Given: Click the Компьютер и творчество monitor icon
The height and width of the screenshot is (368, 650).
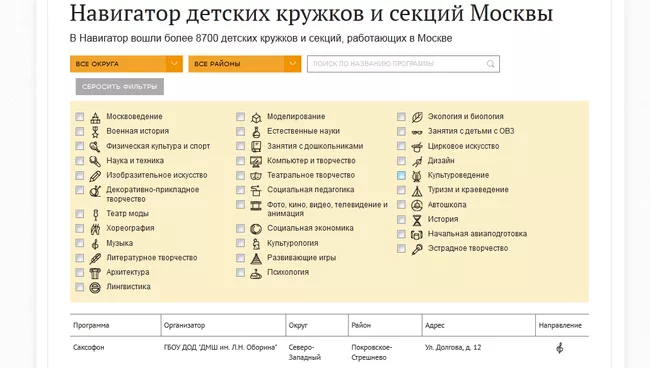Looking at the screenshot, I should coord(256,161).
